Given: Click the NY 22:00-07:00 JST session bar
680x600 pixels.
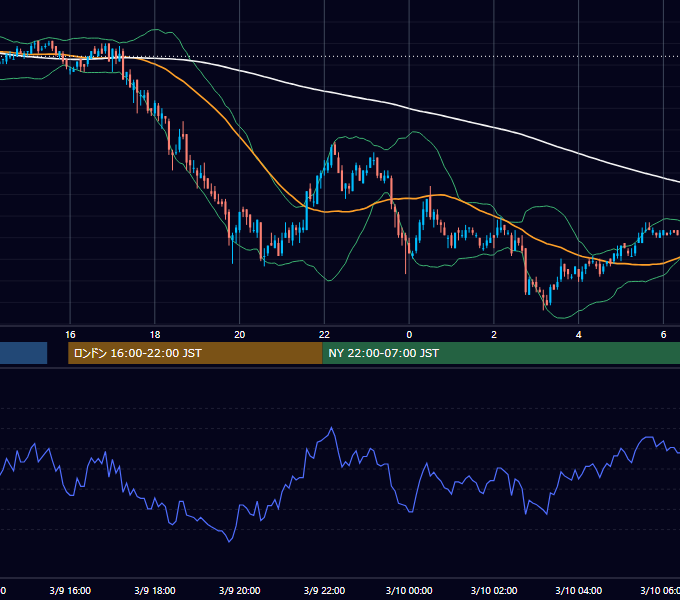Looking at the screenshot, I should tap(501, 353).
